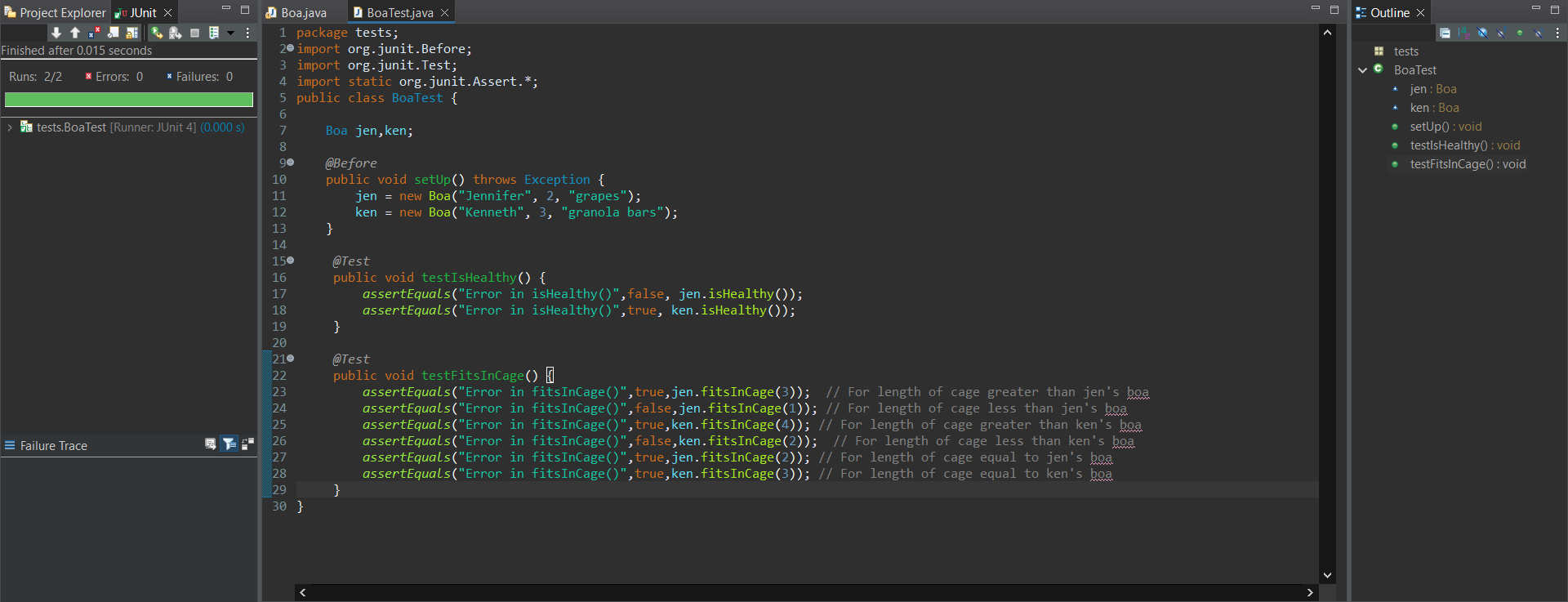Click Compare Actual With Expected icon

(x=248, y=444)
